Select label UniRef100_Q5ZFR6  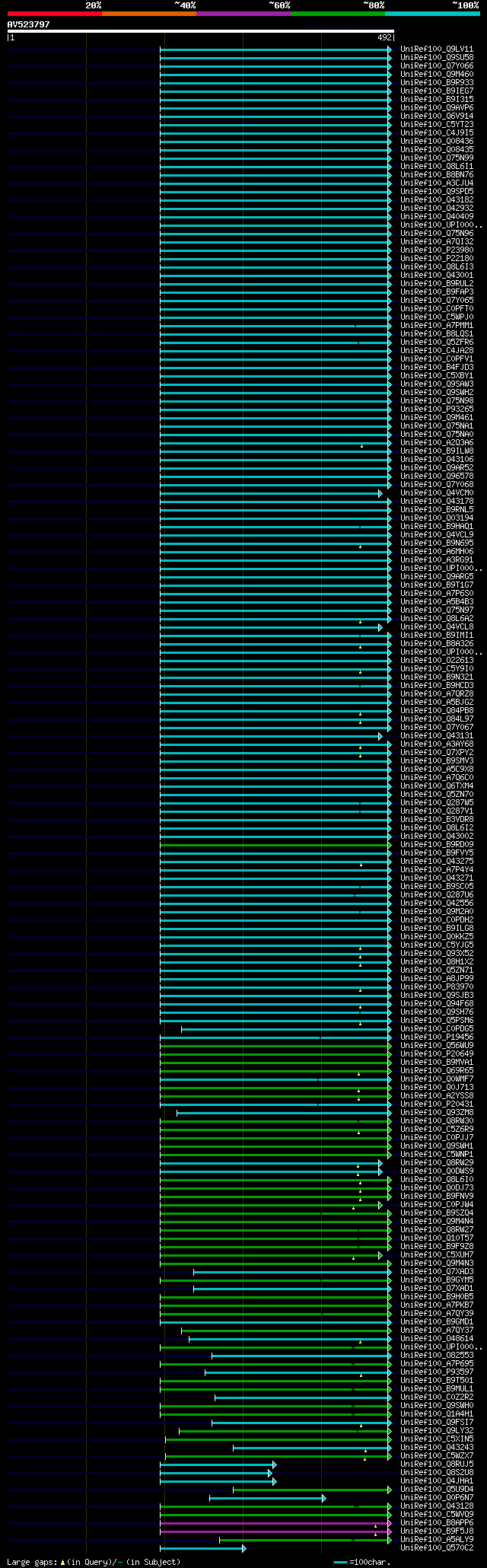[x=437, y=343]
